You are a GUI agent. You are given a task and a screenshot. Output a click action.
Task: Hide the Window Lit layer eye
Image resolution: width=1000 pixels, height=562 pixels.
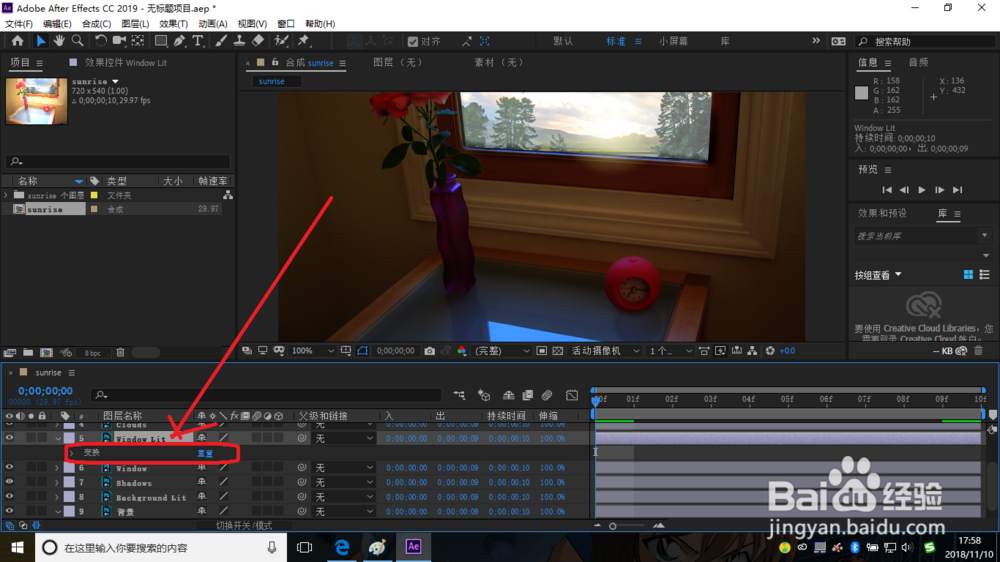coord(9,438)
